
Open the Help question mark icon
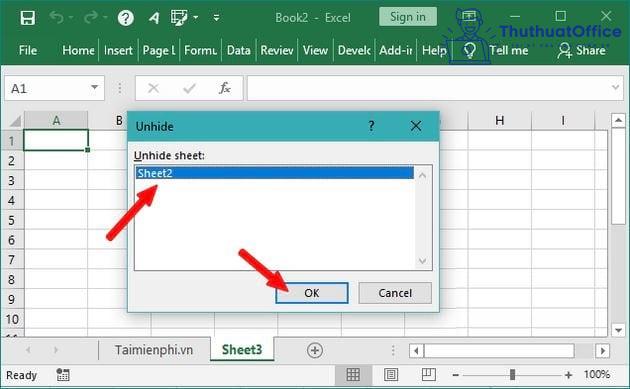126,18
